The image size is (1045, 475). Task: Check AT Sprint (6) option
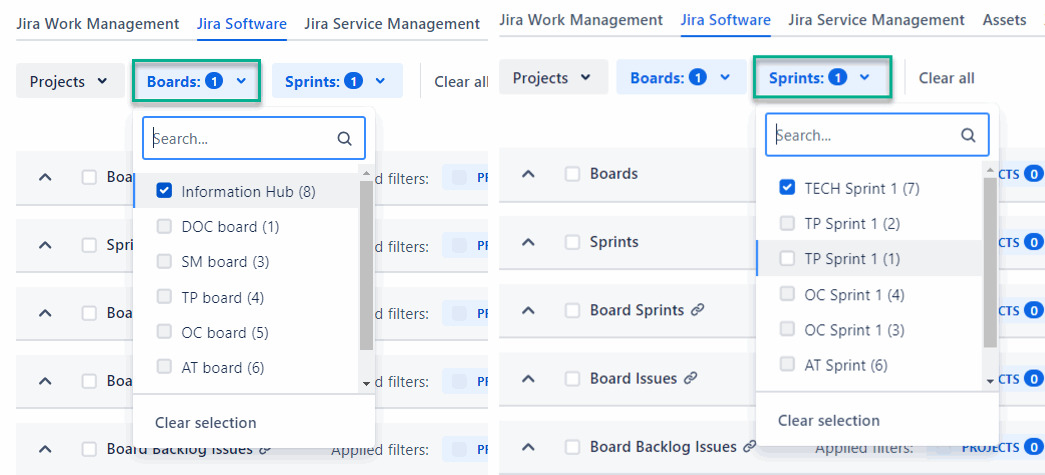pyautogui.click(x=787, y=364)
